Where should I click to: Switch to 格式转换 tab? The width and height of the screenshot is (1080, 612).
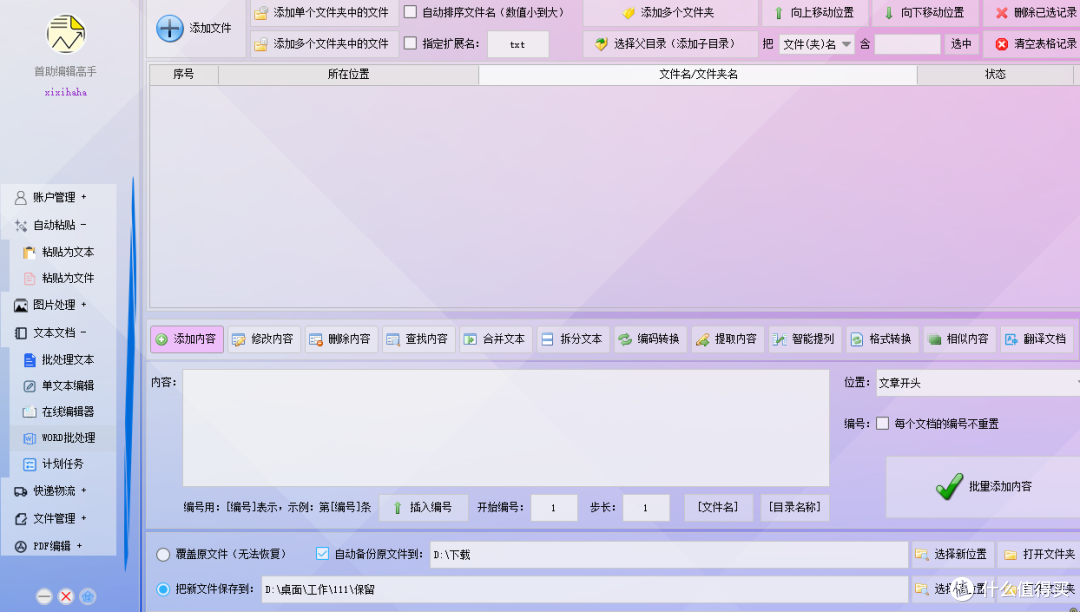[x=882, y=339]
